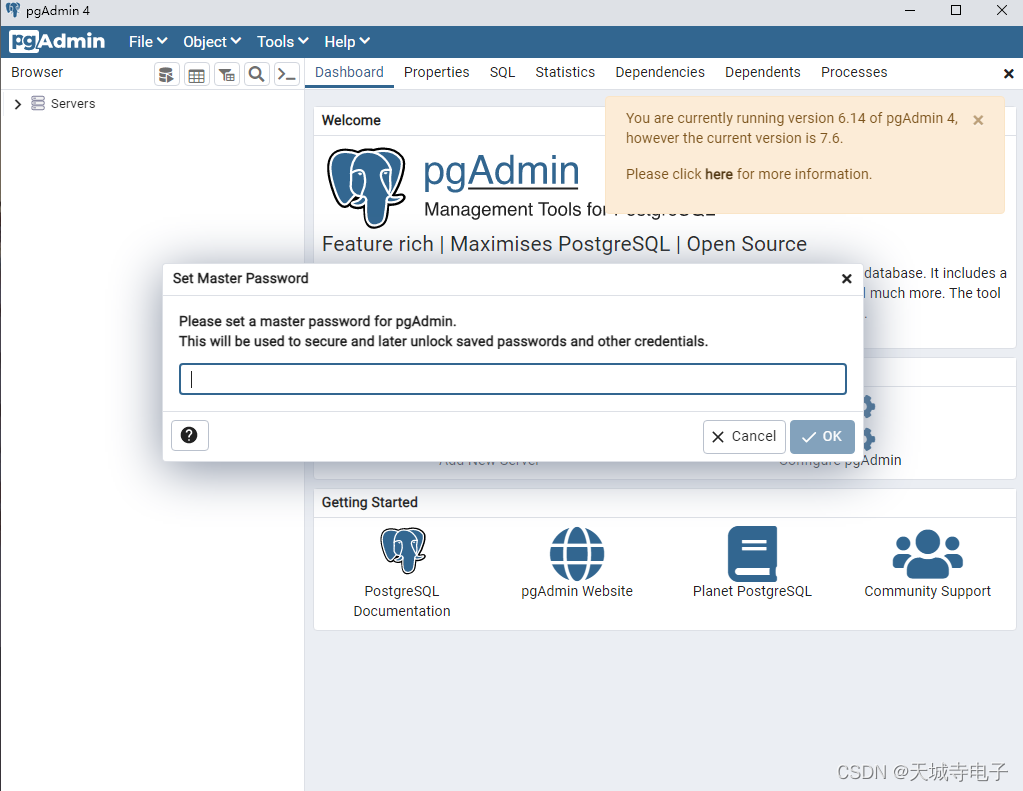This screenshot has height=791, width=1023.
Task: Launch the PSQL Tool terminal icon
Action: 286,74
